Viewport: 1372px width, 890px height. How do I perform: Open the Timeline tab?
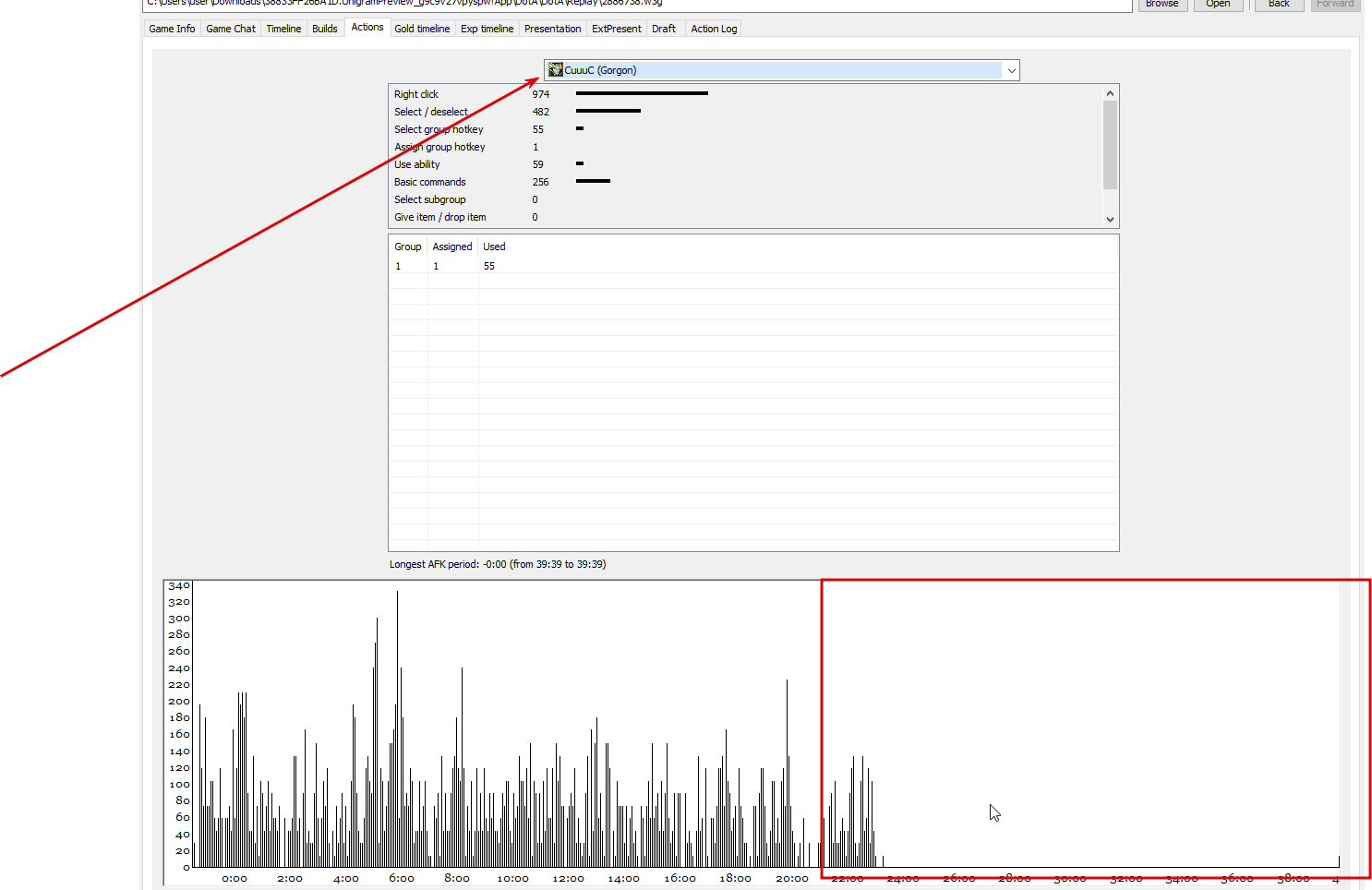coord(283,29)
